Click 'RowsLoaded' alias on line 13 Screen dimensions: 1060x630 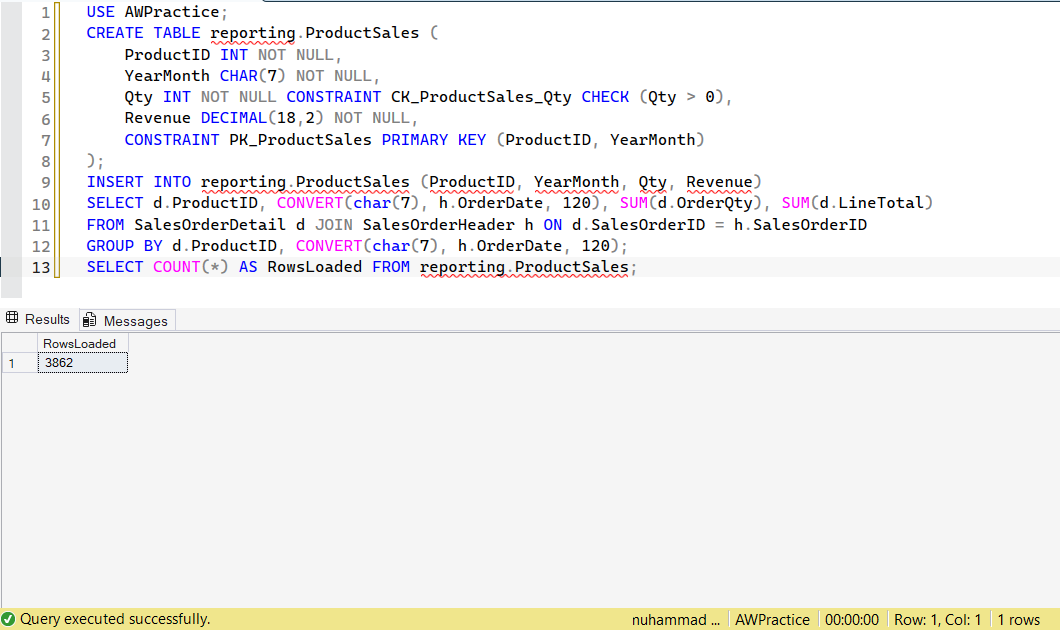[314, 267]
